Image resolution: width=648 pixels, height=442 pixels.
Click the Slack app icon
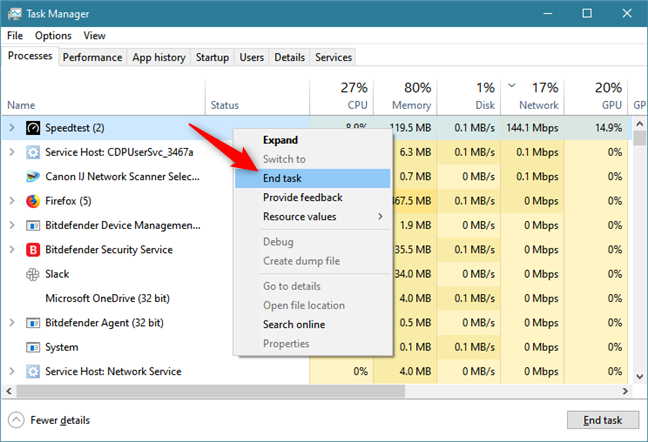coord(33,274)
